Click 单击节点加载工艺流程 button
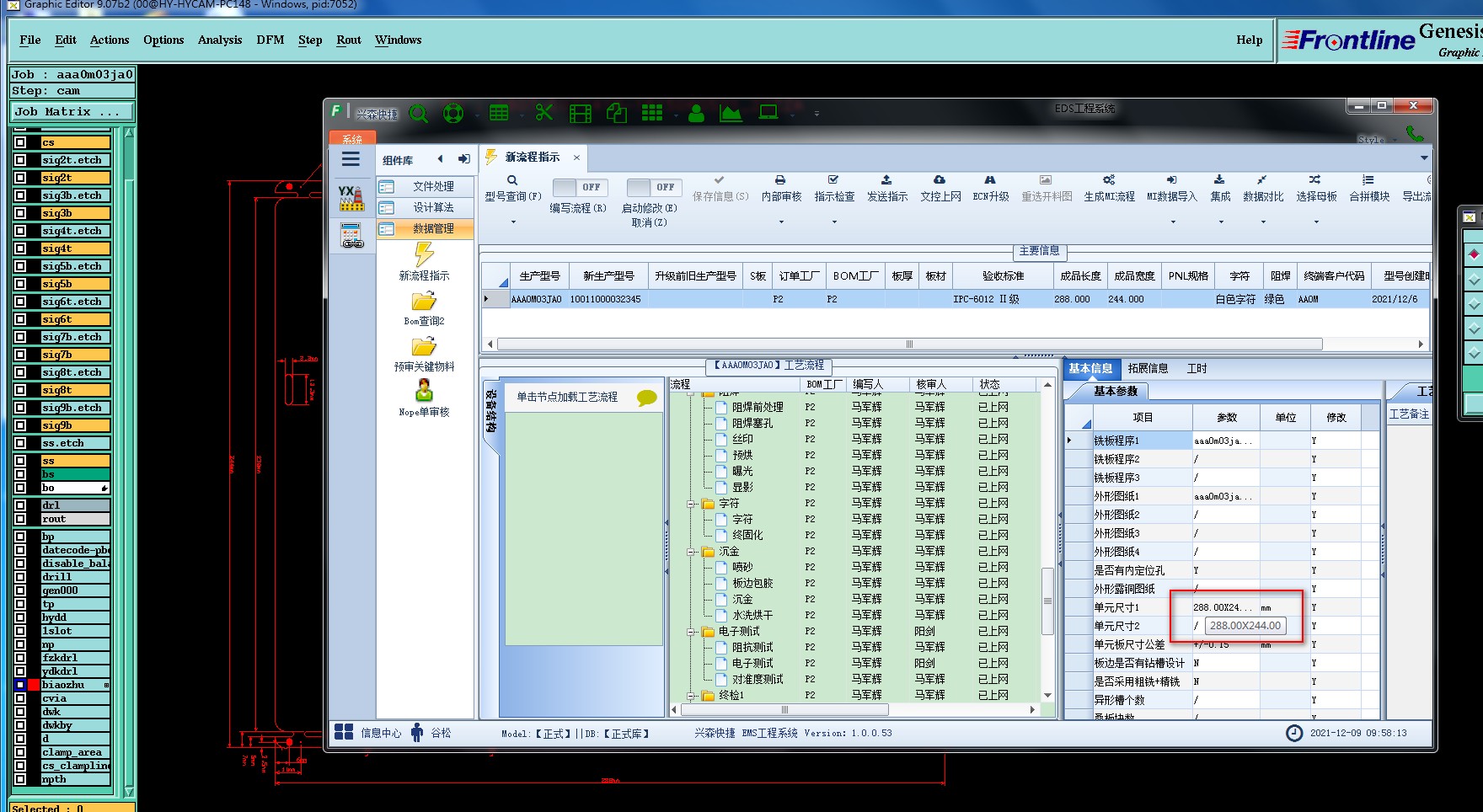 click(567, 397)
